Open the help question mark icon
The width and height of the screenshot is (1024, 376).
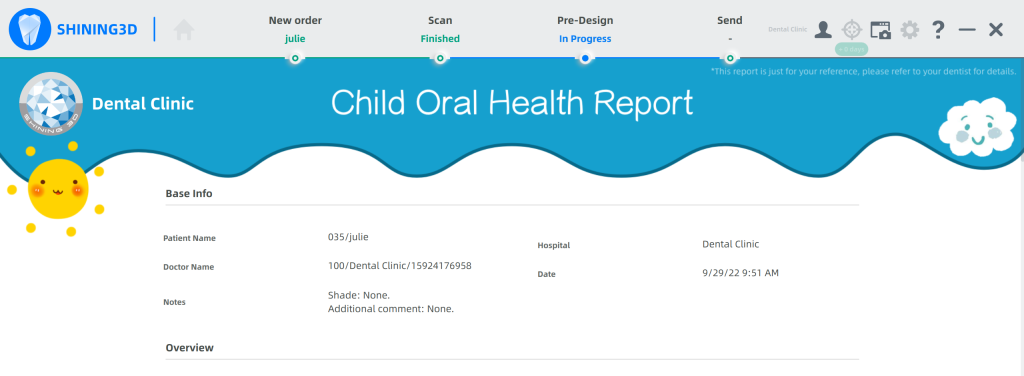coord(938,29)
